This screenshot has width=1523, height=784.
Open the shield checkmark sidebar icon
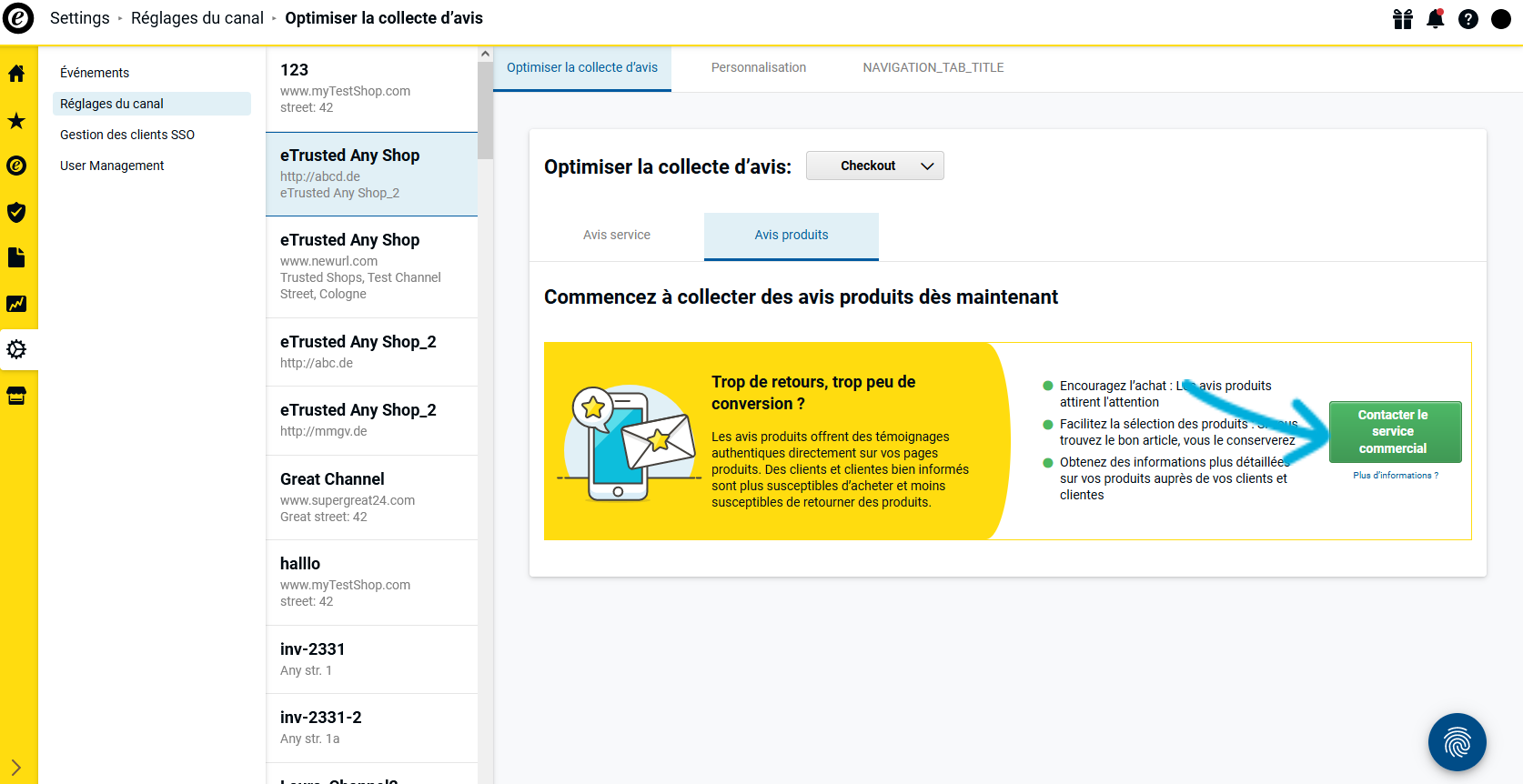click(x=16, y=212)
